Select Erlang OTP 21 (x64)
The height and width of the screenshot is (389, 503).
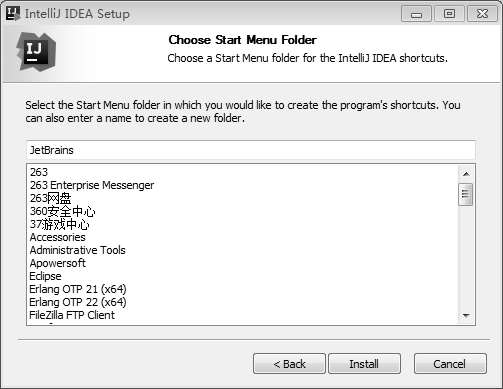coord(78,289)
